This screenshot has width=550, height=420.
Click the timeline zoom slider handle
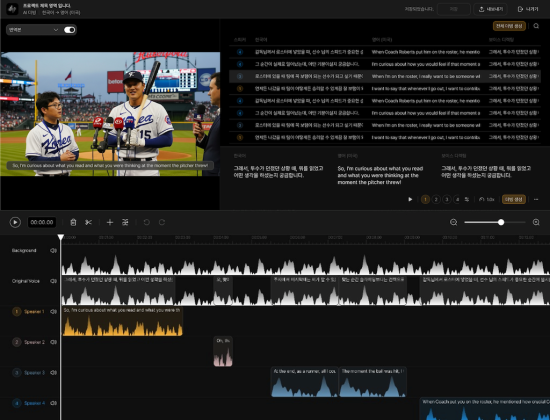[501, 222]
